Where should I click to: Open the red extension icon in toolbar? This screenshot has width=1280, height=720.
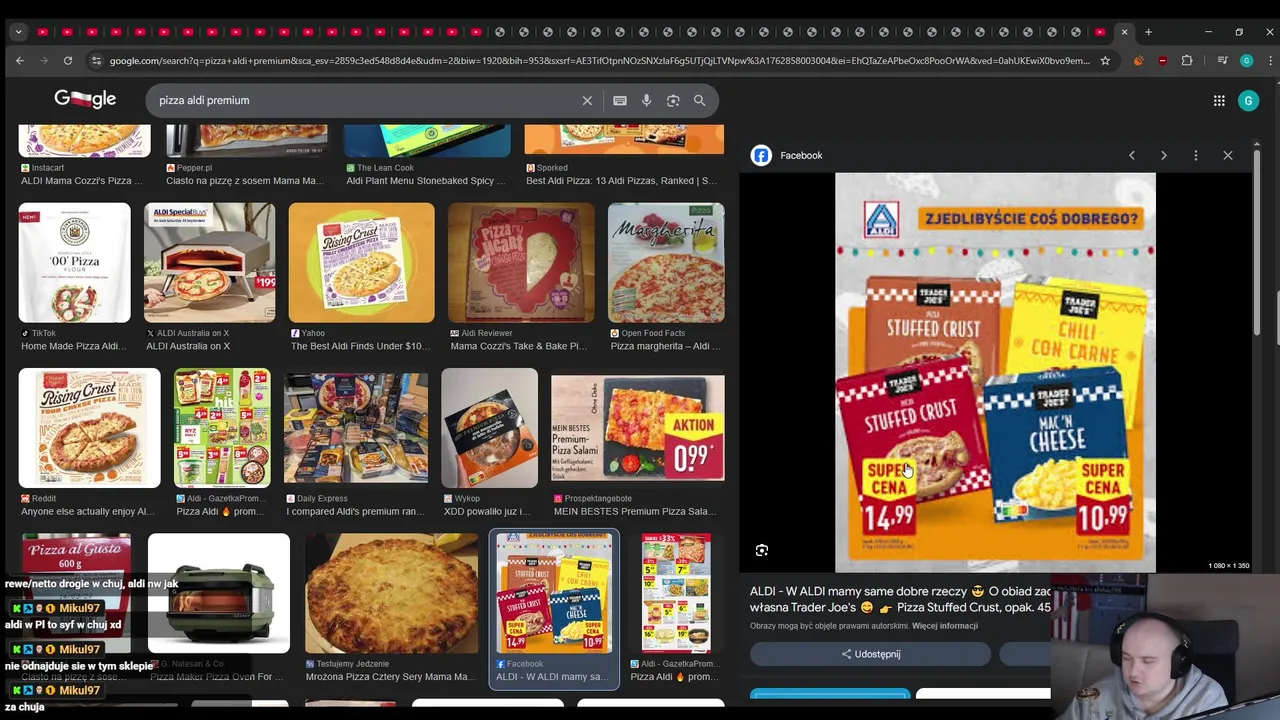point(1162,61)
